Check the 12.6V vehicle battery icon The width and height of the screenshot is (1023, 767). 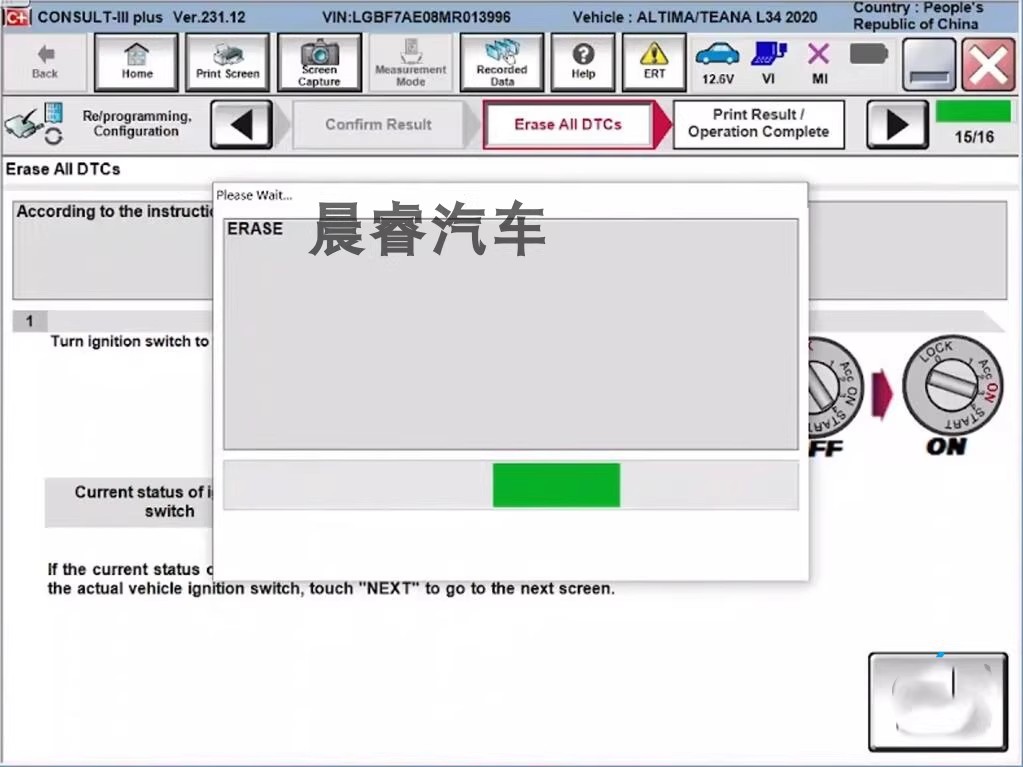click(x=717, y=62)
